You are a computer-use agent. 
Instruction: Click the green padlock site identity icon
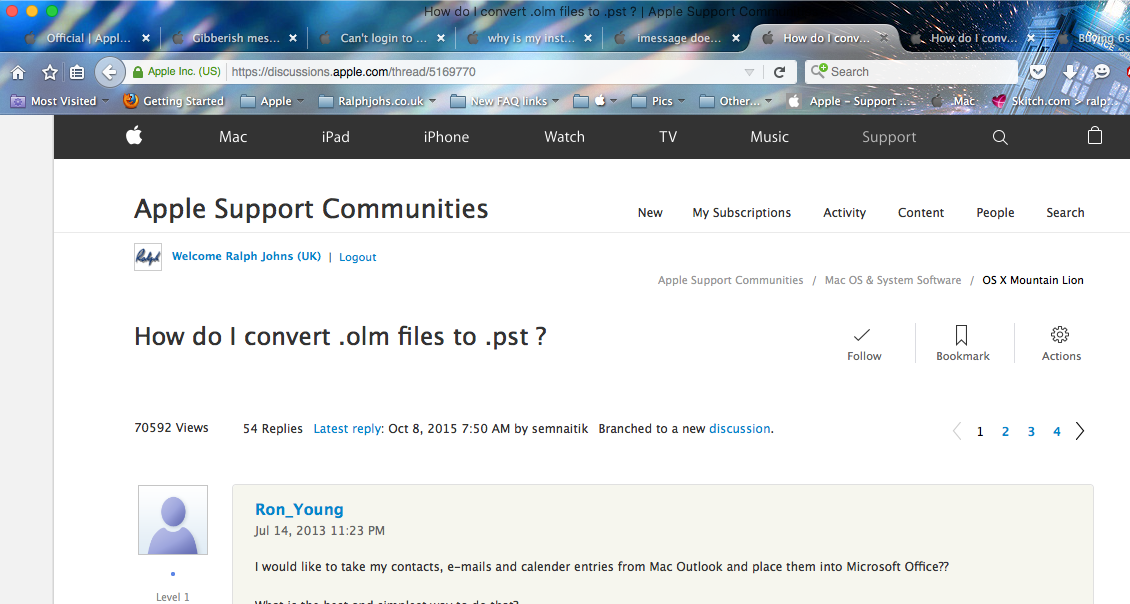(138, 72)
